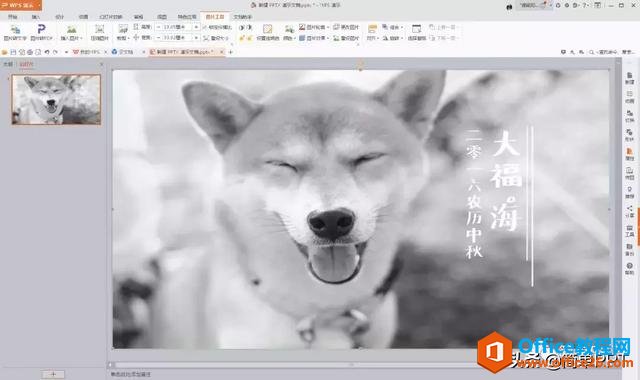Click the Send Backward button

coord(444,38)
